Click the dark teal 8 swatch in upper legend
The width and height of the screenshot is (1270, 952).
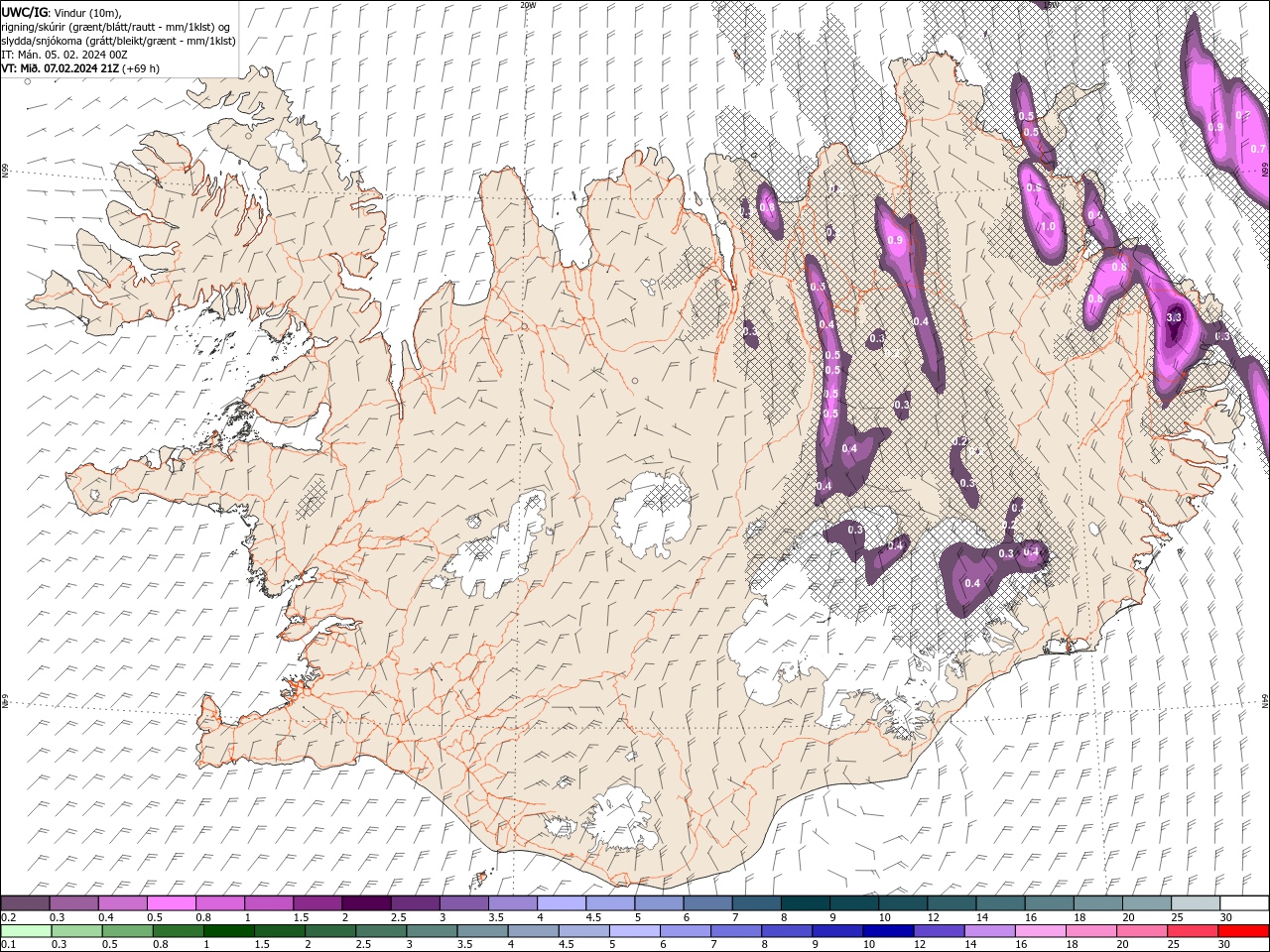click(806, 903)
